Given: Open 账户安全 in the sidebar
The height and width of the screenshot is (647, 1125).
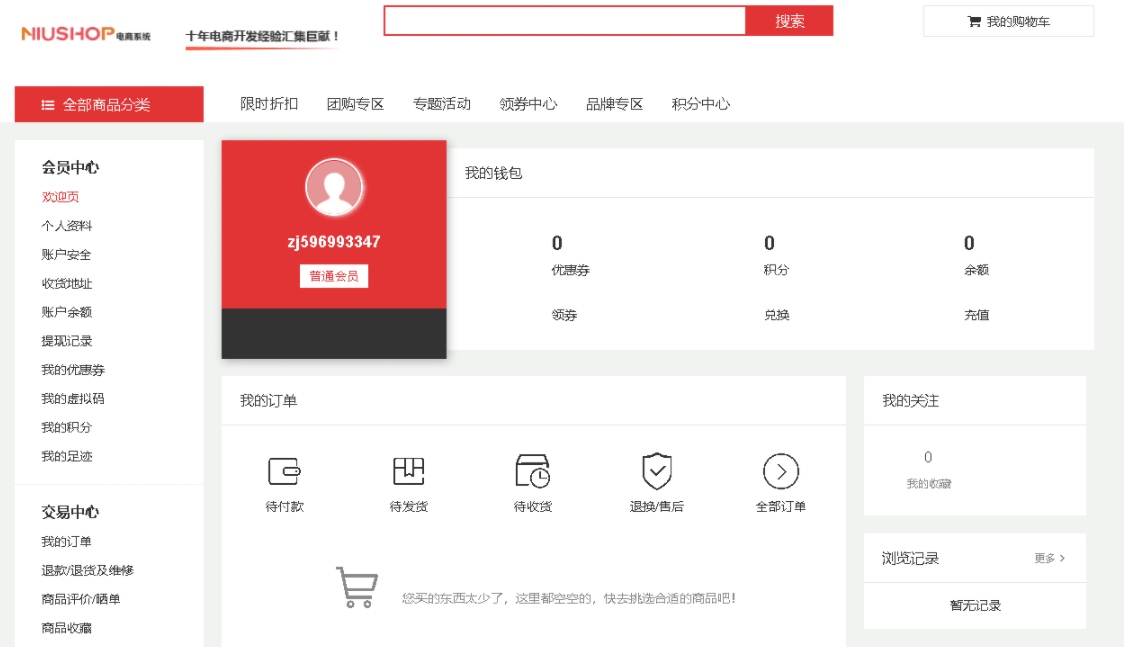Looking at the screenshot, I should point(66,255).
